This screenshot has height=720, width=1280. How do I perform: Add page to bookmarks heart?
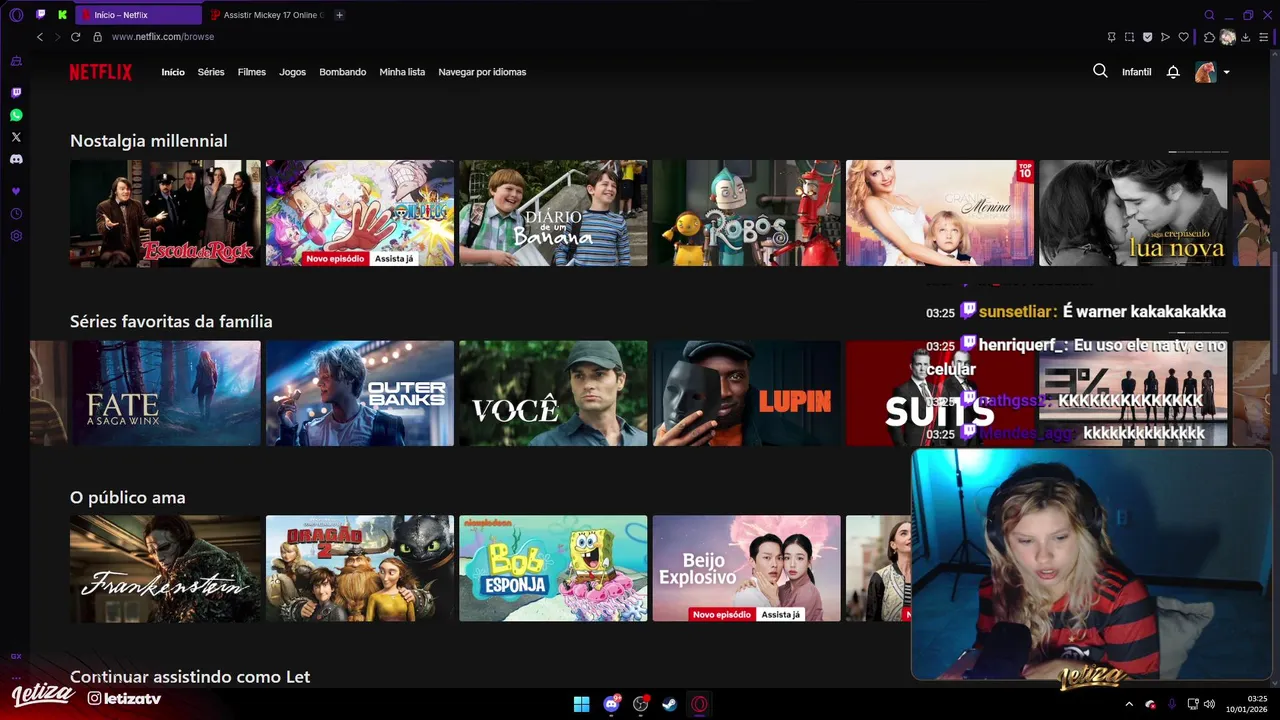point(1183,37)
